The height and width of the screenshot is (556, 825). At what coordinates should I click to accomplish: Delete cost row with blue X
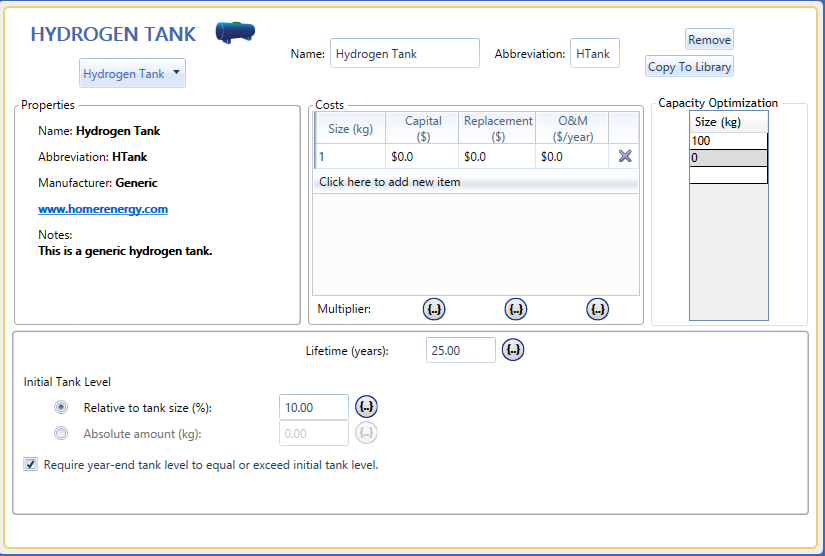tap(625, 156)
